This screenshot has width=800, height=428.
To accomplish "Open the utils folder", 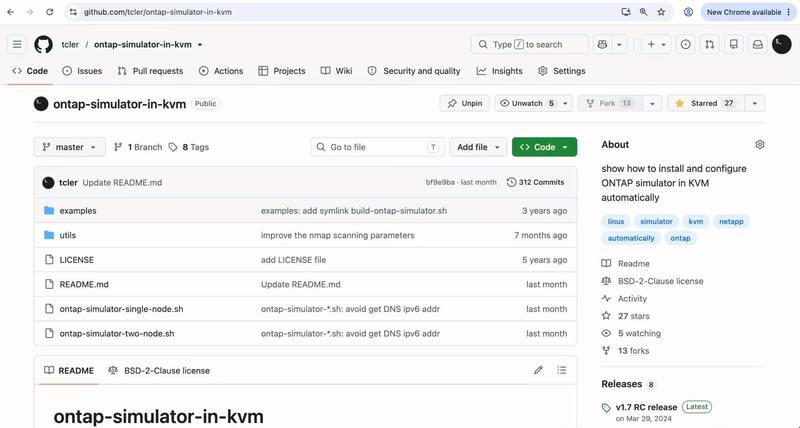I will (67, 235).
